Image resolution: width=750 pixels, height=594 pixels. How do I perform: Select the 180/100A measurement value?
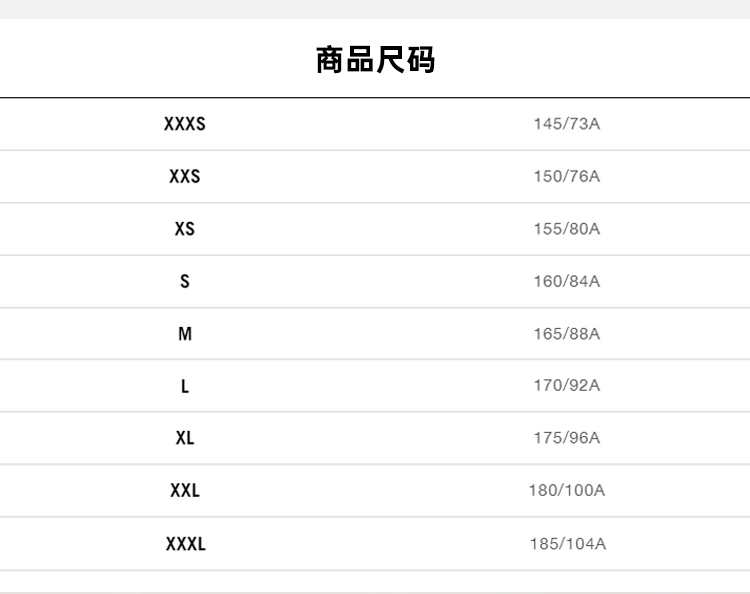[x=566, y=491]
